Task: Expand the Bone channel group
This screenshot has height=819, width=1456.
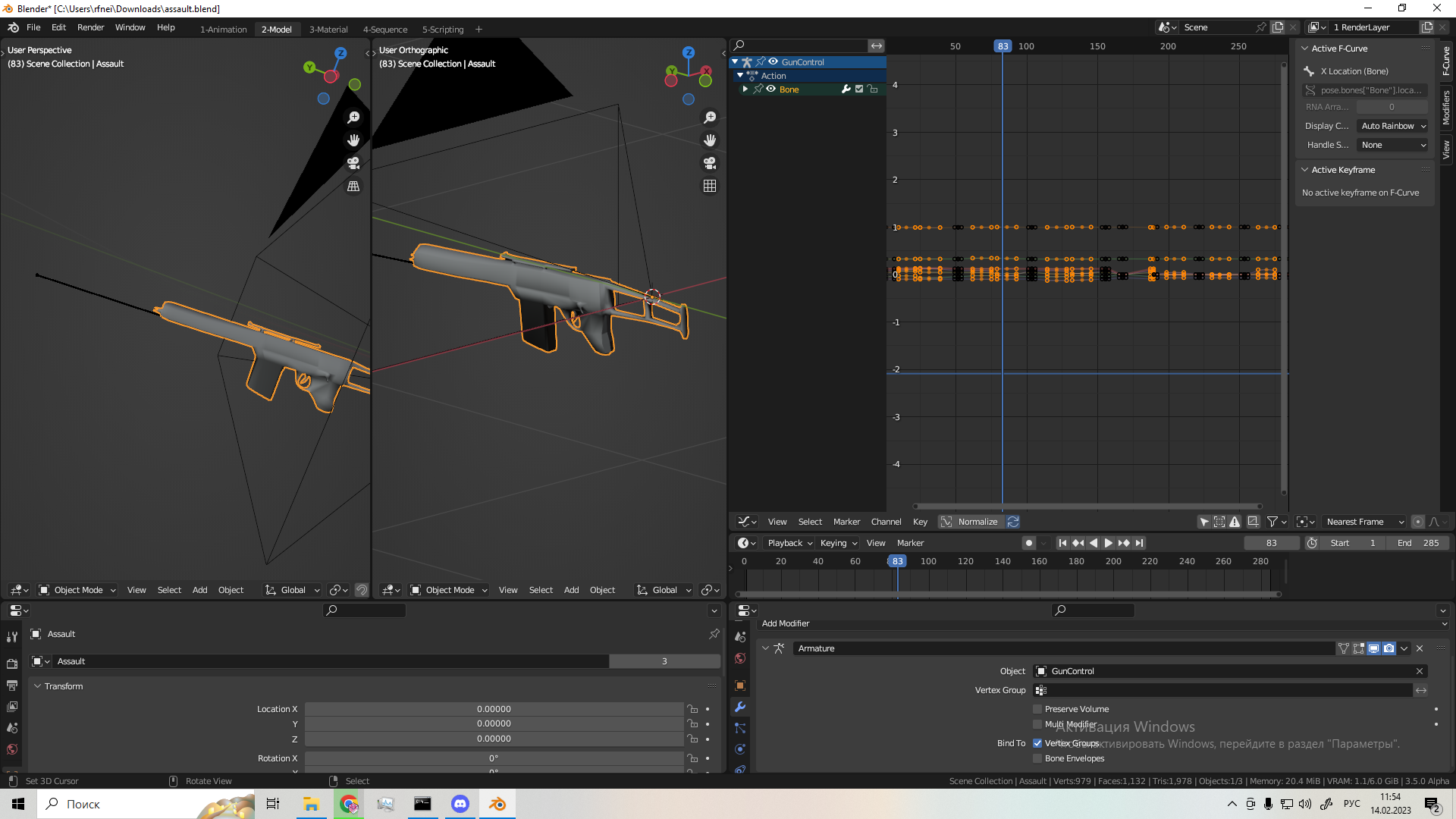Action: pyautogui.click(x=745, y=89)
